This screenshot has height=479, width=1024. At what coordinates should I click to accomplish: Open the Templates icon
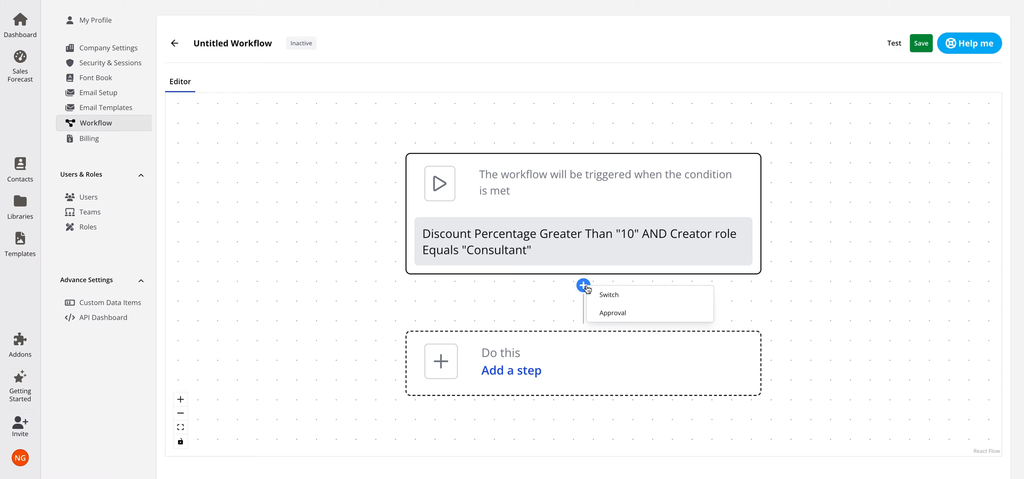pos(20,240)
